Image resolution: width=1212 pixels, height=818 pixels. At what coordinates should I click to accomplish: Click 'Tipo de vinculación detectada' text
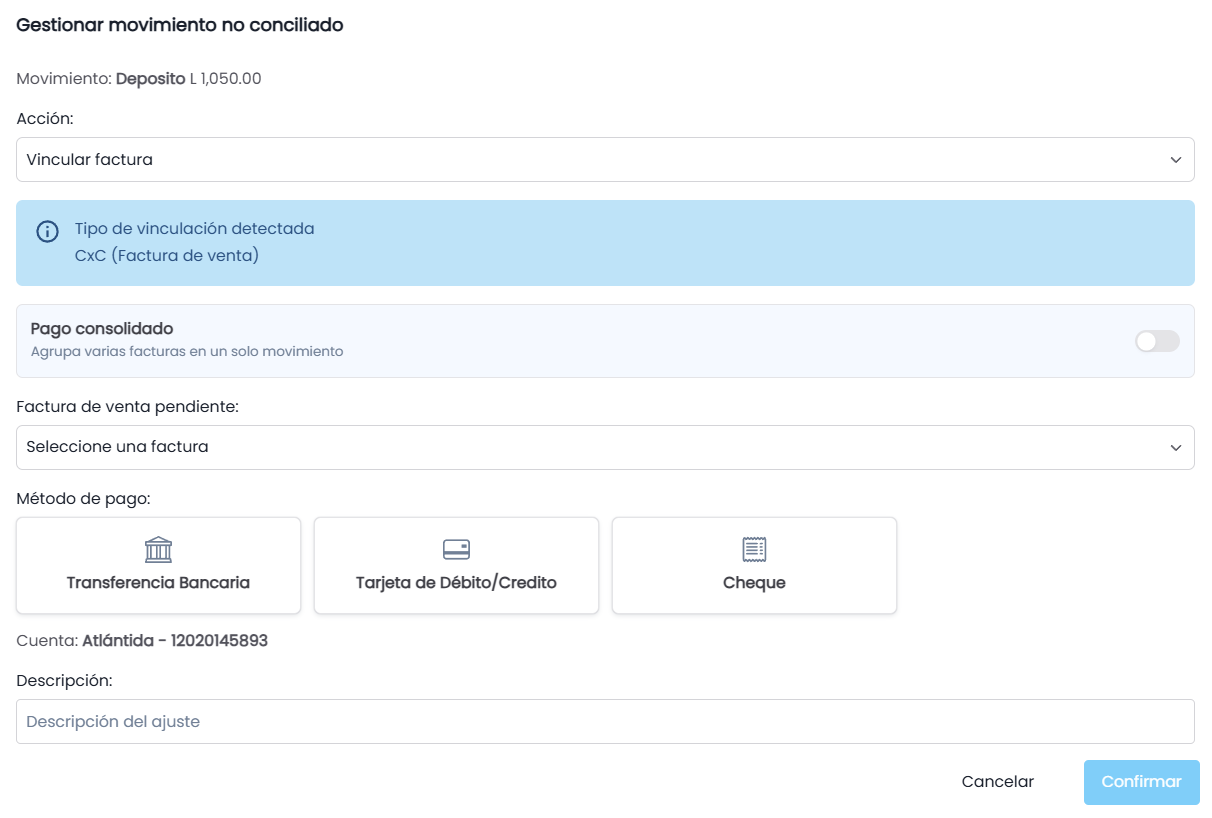point(195,228)
